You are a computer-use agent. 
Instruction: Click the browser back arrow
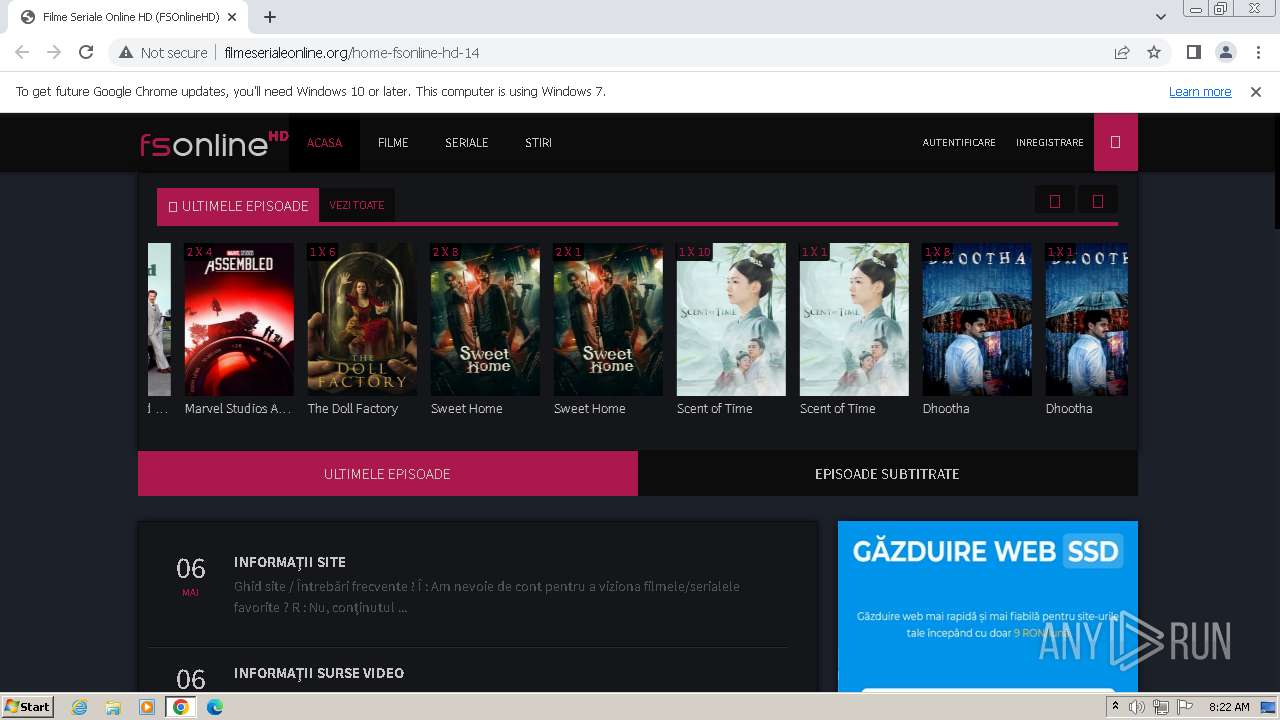22,52
